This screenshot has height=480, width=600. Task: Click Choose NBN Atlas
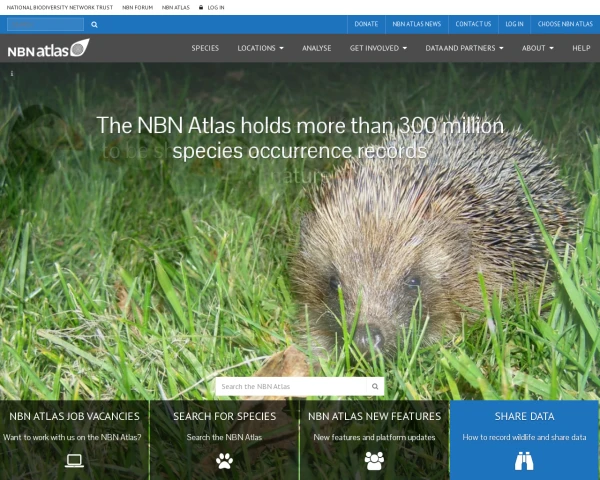565,24
